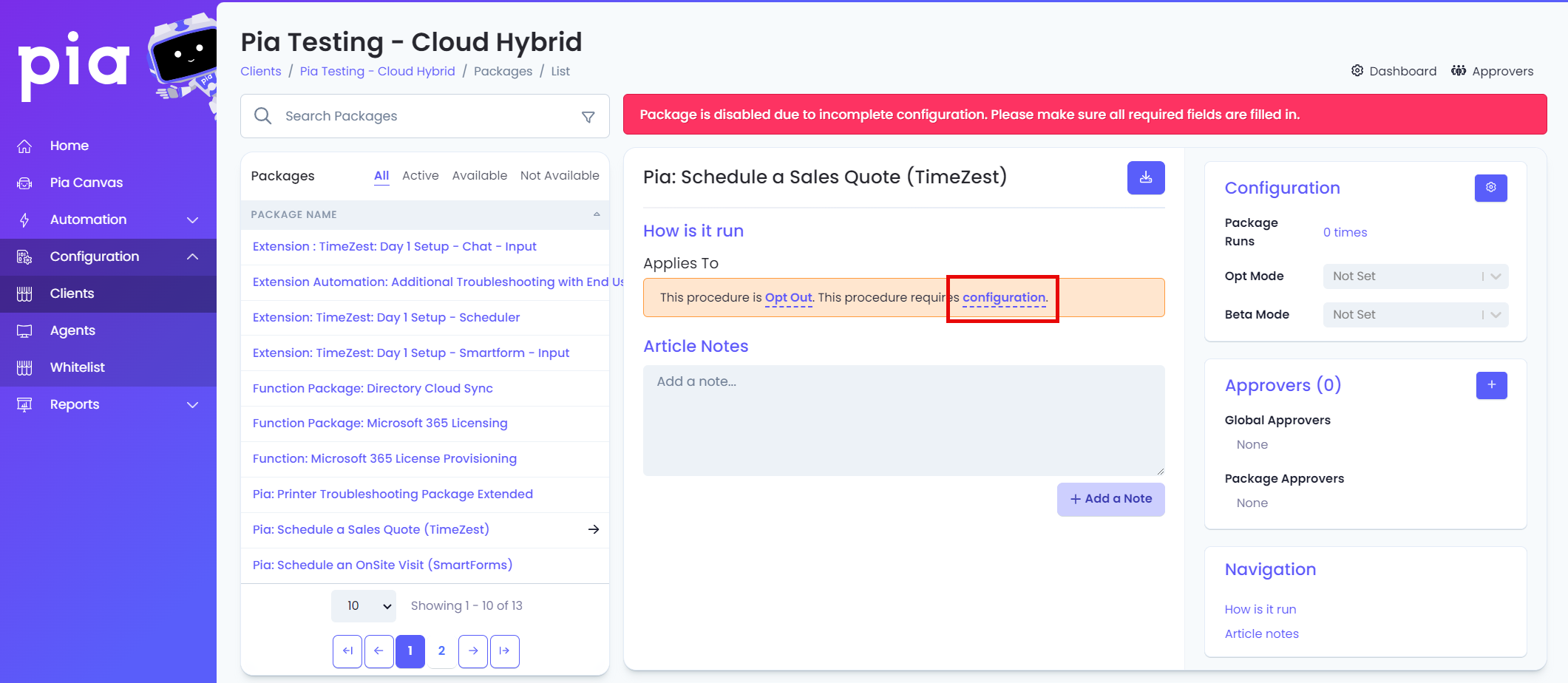Go to page 2 of packages
1568x683 pixels.
point(441,651)
